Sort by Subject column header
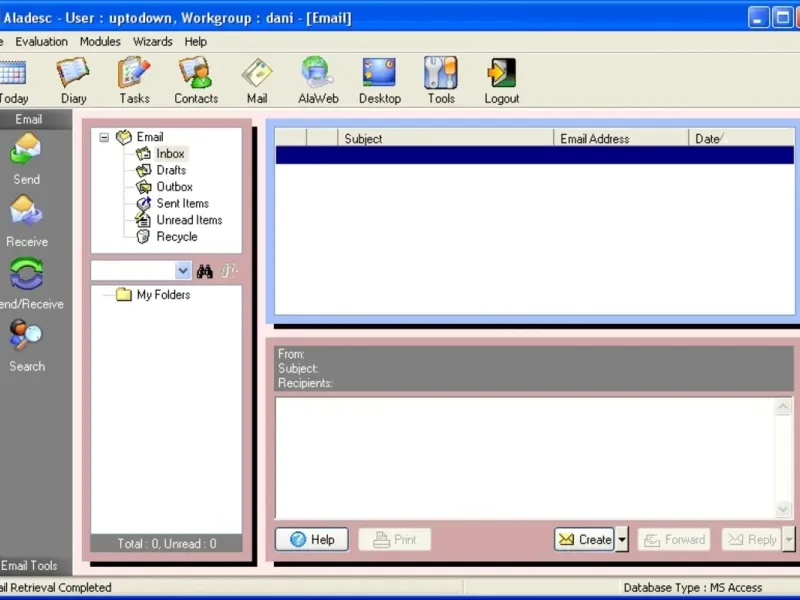The width and height of the screenshot is (800, 600). click(445, 138)
